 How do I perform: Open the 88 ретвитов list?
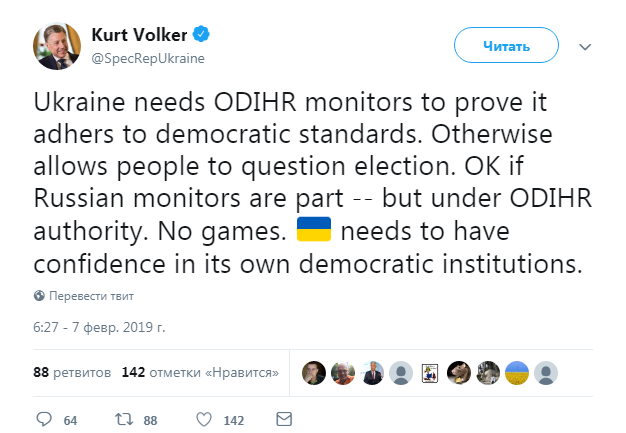(x=72, y=372)
